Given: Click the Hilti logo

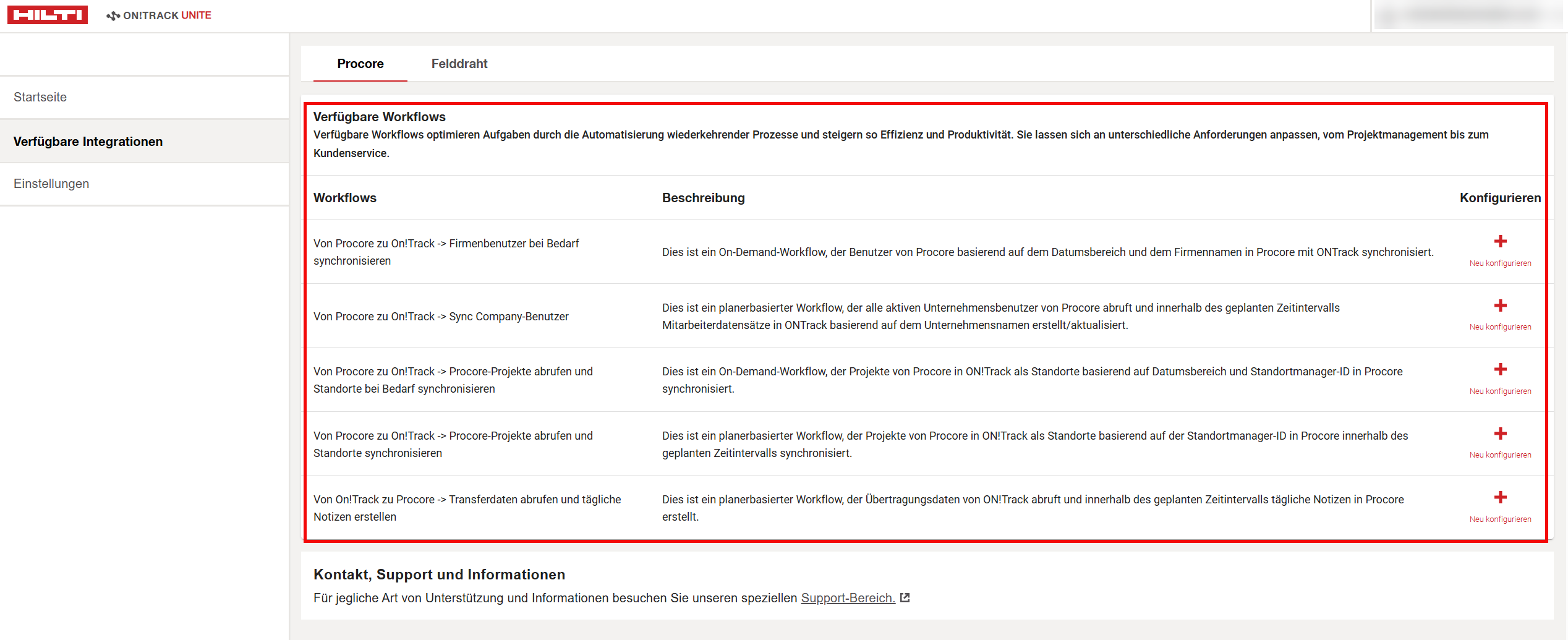Looking at the screenshot, I should click(x=48, y=15).
